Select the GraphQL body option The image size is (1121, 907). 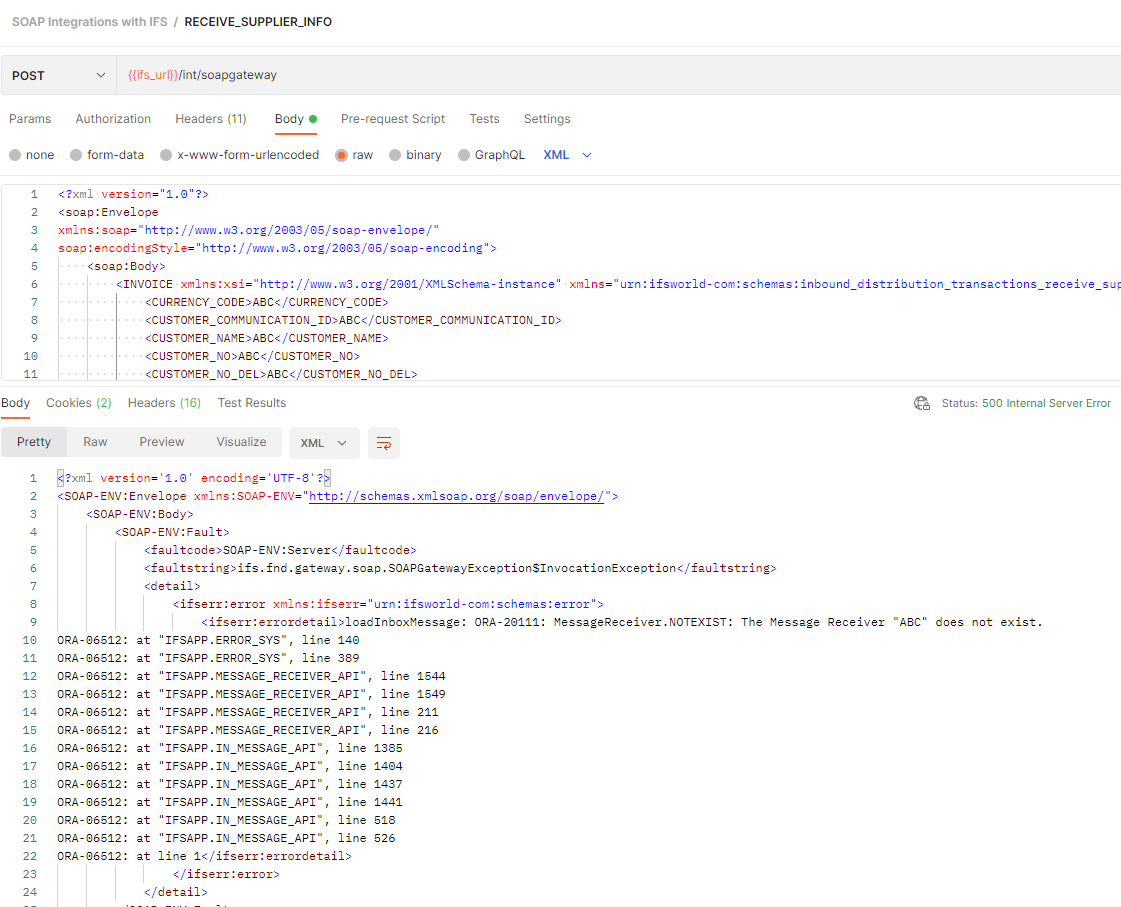coord(464,155)
